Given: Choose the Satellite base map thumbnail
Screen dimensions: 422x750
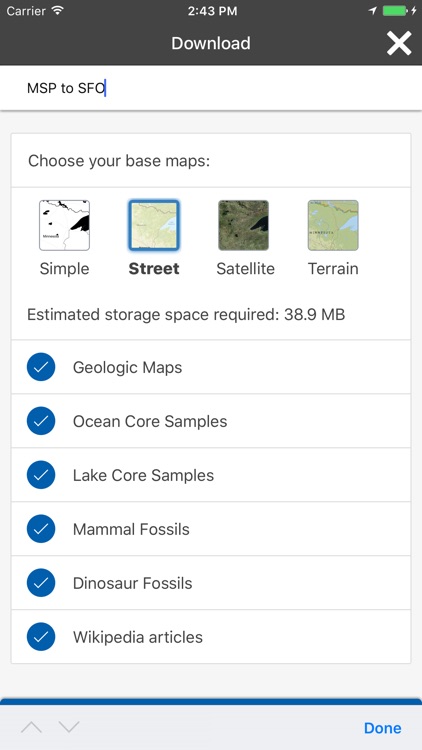Looking at the screenshot, I should pos(244,225).
